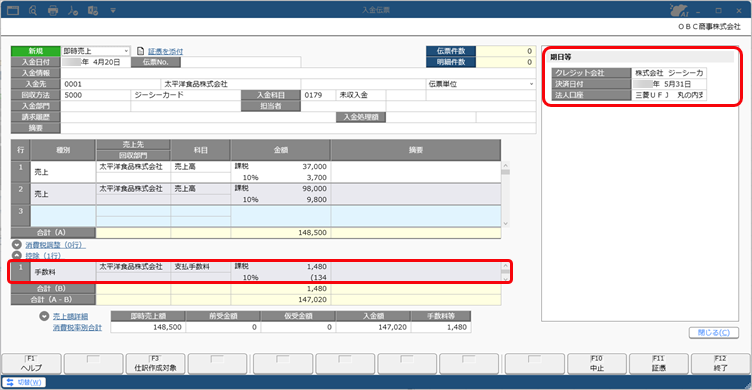
Task: Click the document icon beside 証憑を添付
Action: click(141, 51)
